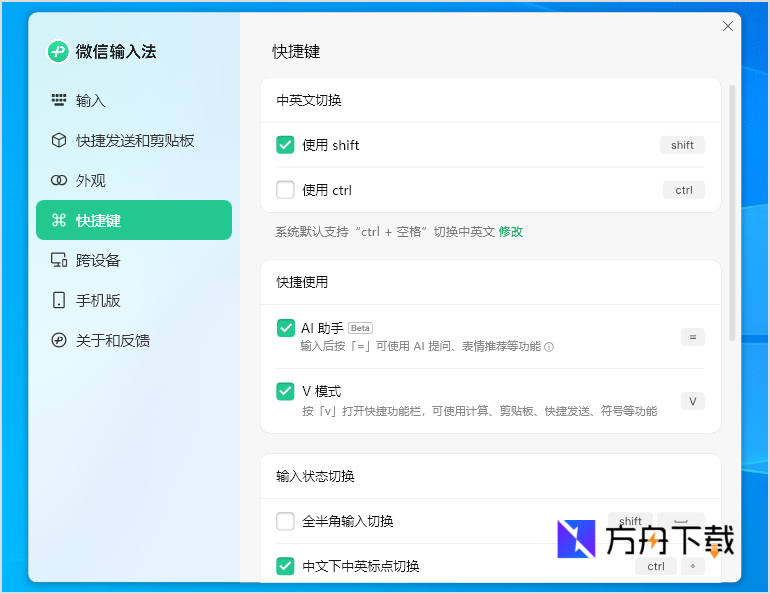Screen dimensions: 770x594
Task: Click the icon beside 关于和反馈
Action: [x=59, y=340]
